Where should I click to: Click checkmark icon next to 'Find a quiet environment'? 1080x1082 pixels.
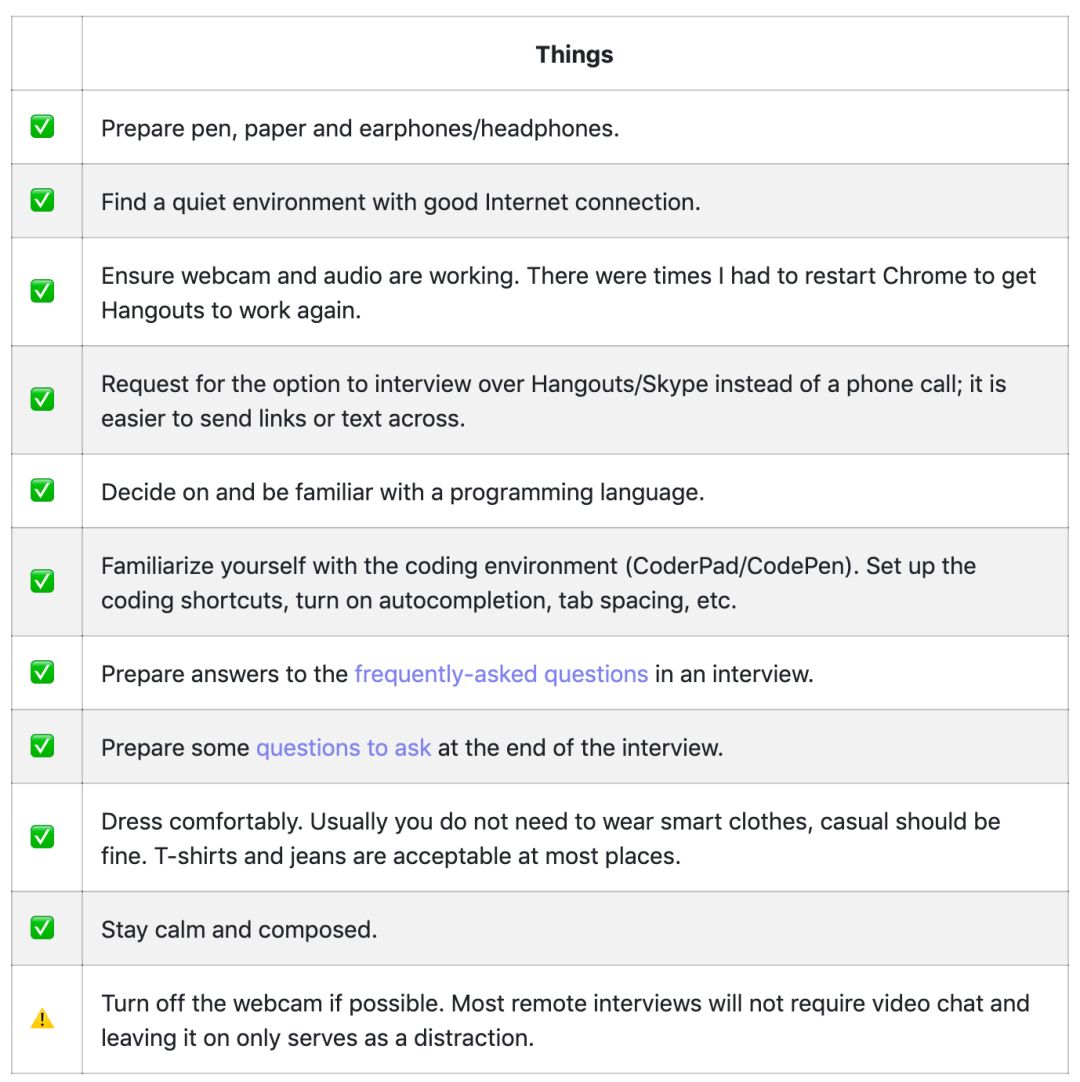click(x=42, y=200)
